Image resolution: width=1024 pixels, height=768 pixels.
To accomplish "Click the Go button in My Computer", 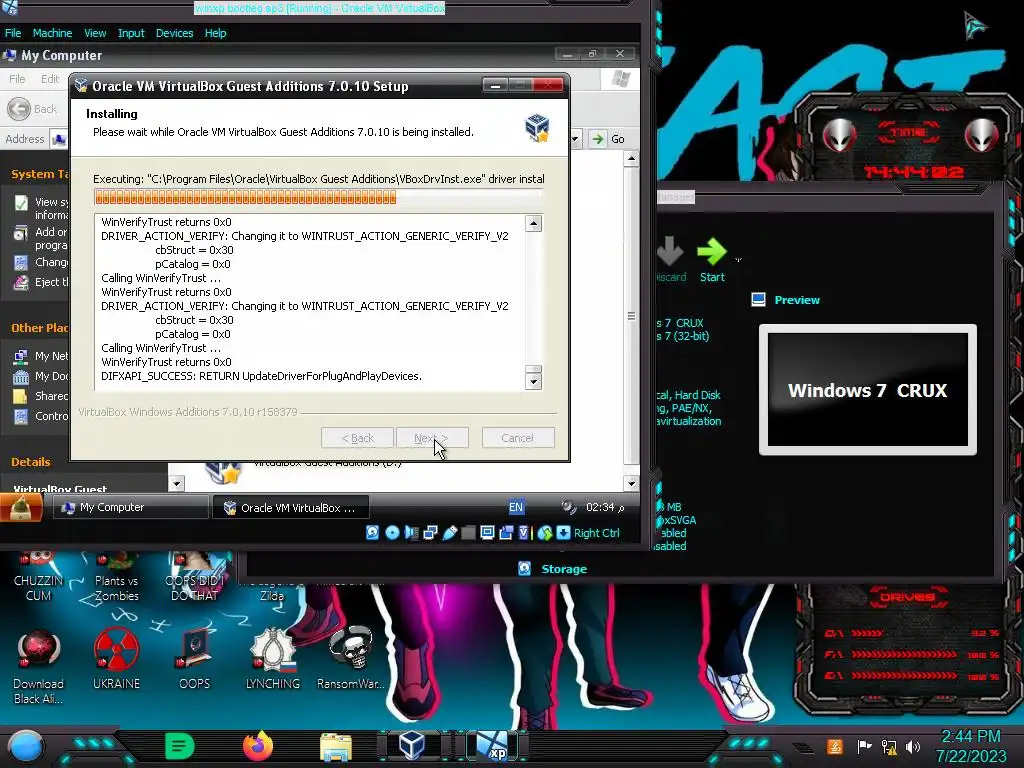I will tap(607, 139).
